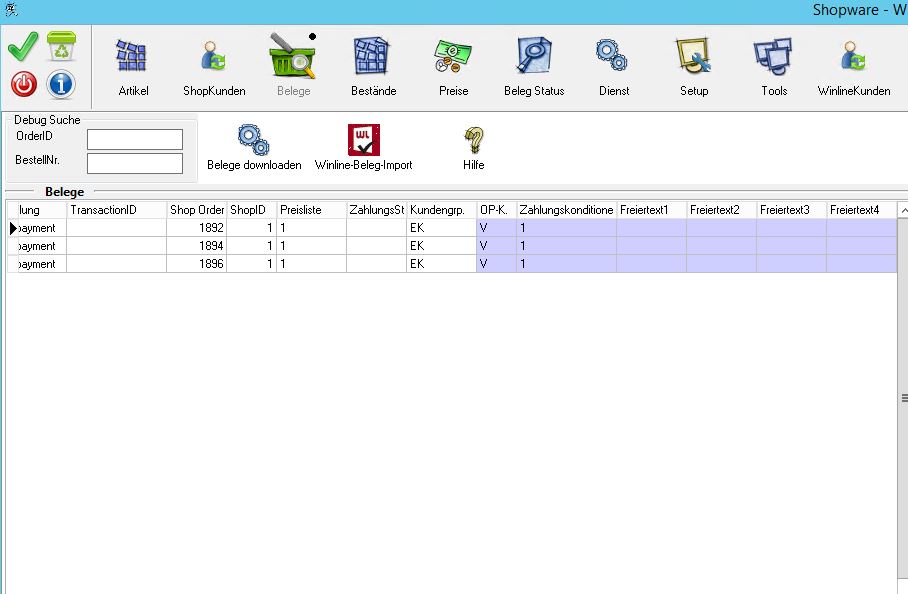This screenshot has height=594, width=908.
Task: Open the WinlineKunden module
Action: point(854,67)
